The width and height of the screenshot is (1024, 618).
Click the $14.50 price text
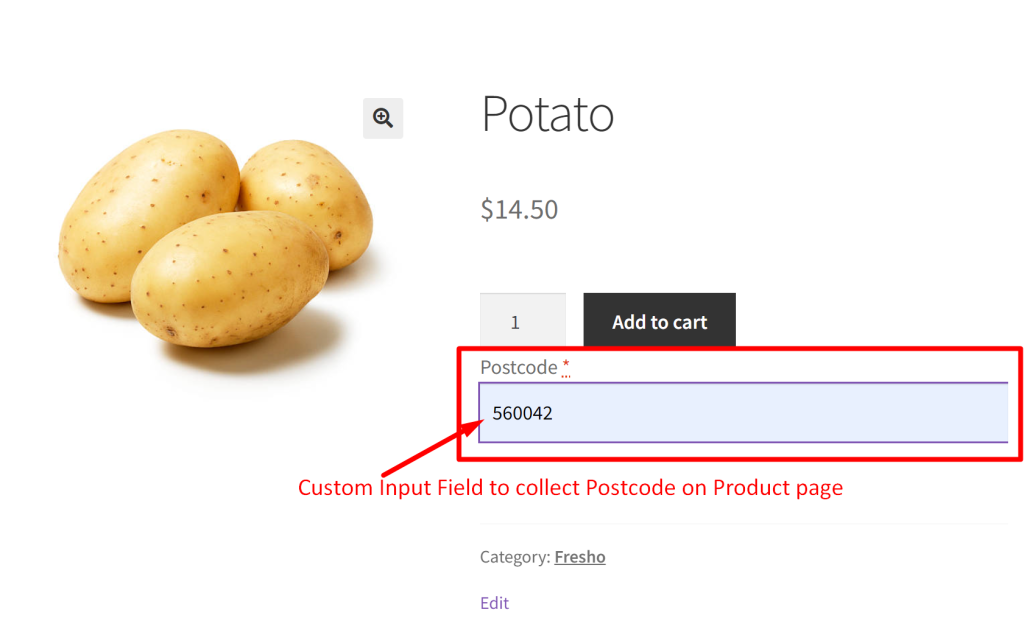pyautogui.click(x=519, y=209)
